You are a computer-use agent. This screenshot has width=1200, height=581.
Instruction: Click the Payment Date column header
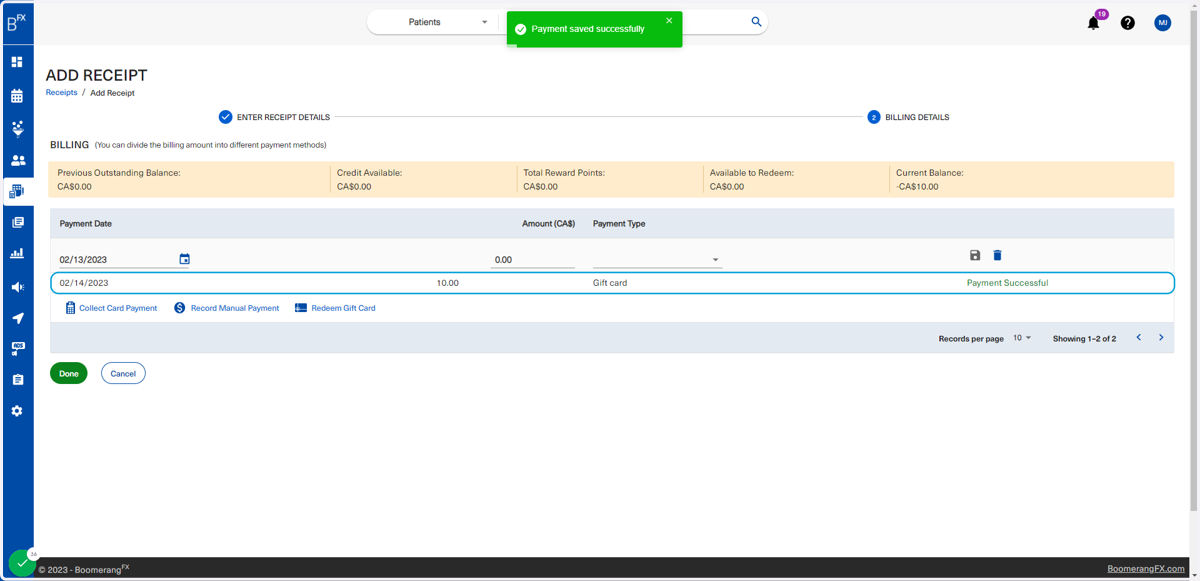(x=86, y=224)
